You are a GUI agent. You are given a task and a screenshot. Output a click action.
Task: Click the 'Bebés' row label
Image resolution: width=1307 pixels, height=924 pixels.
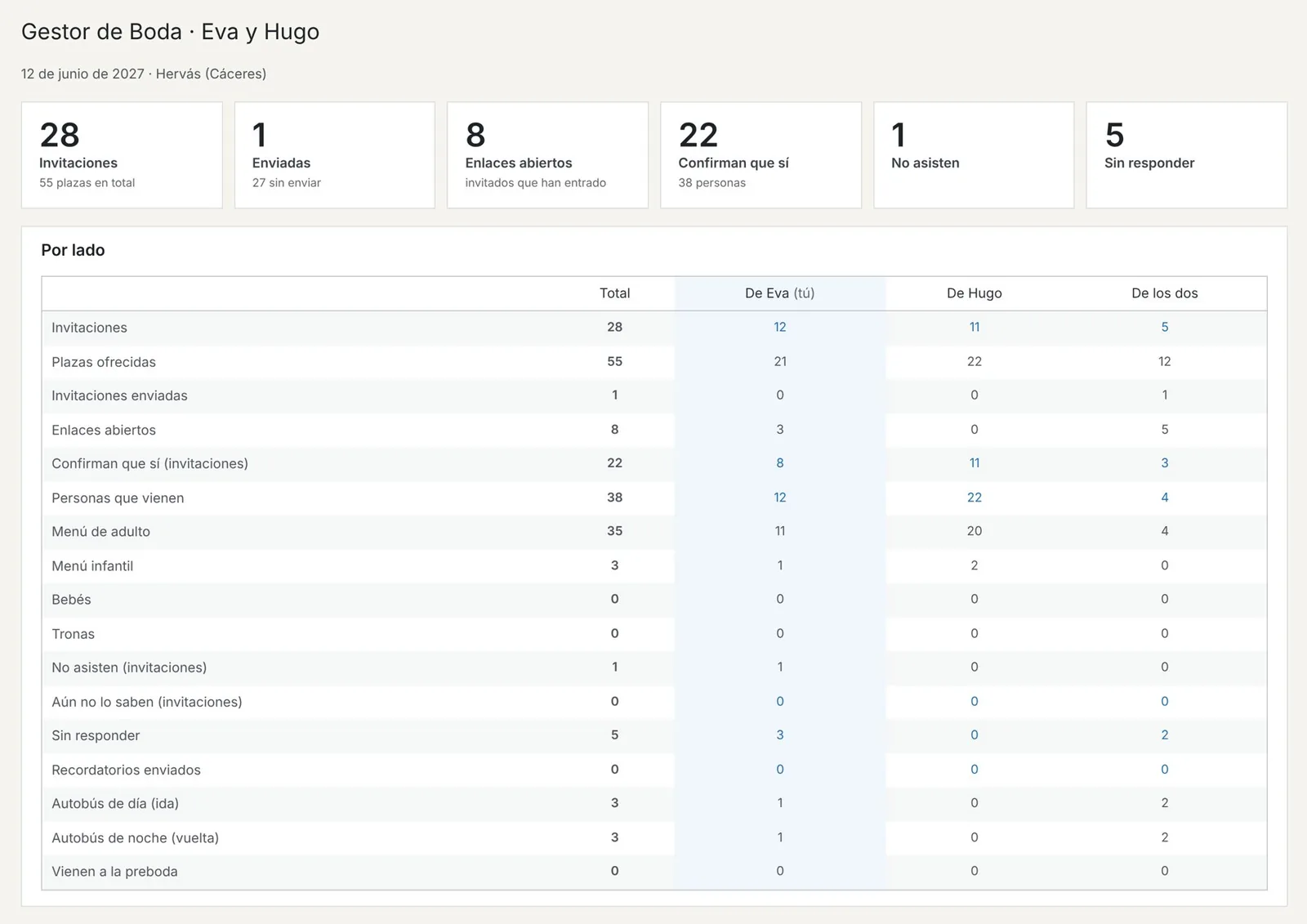point(72,600)
